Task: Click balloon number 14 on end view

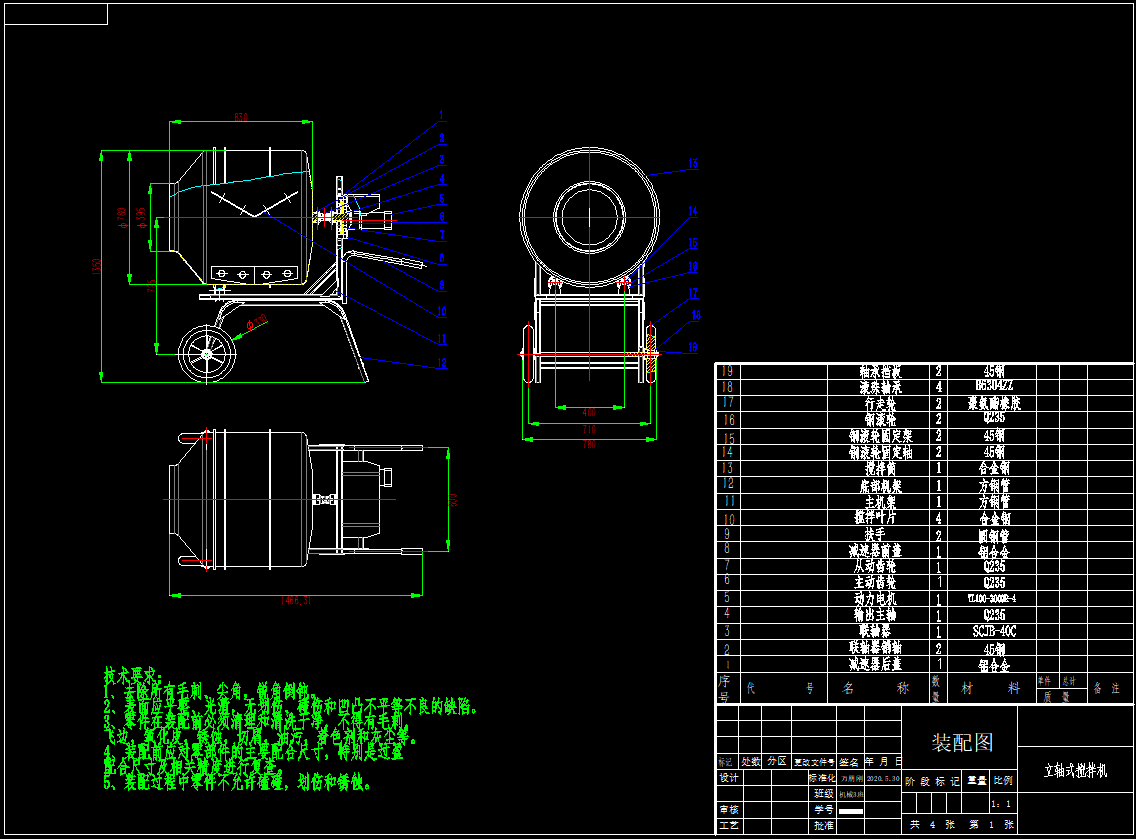Action: pos(693,212)
